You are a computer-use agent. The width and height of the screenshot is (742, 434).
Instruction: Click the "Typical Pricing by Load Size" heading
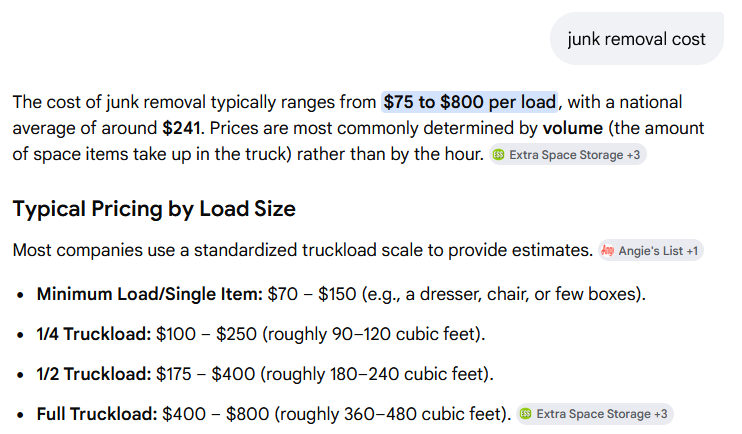click(x=154, y=210)
